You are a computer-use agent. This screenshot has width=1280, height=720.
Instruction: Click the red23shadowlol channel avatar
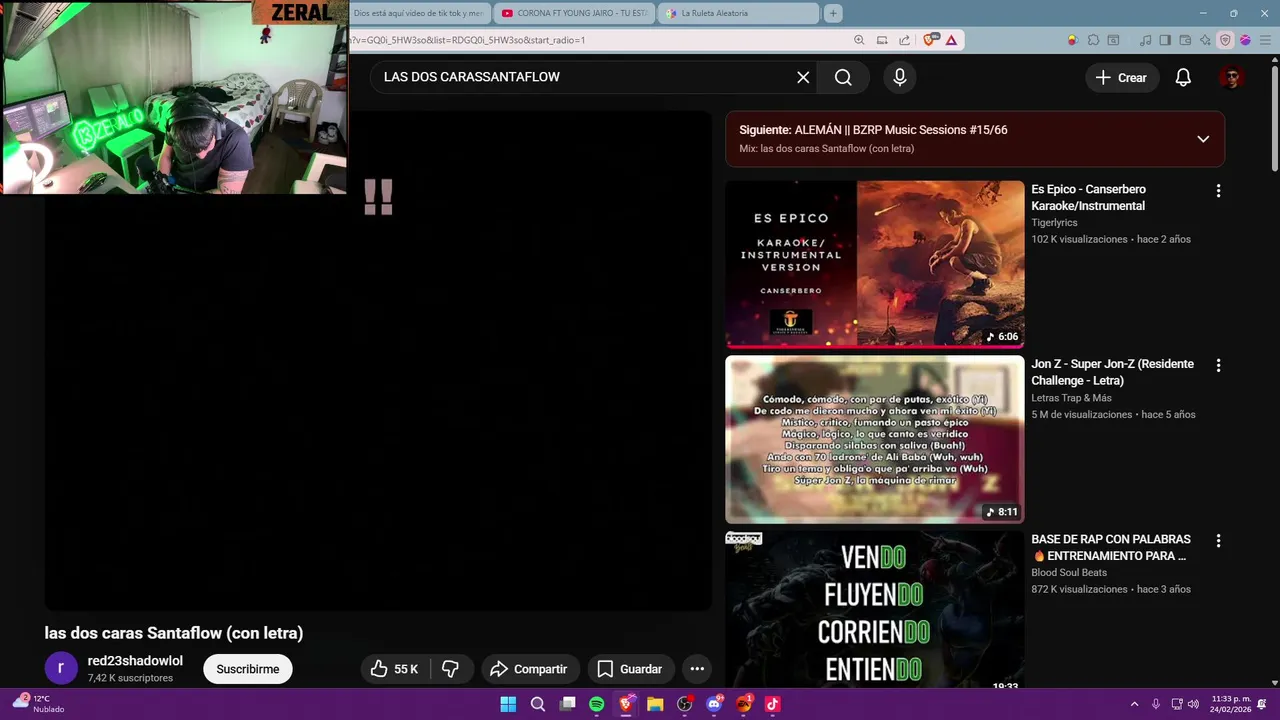click(61, 669)
